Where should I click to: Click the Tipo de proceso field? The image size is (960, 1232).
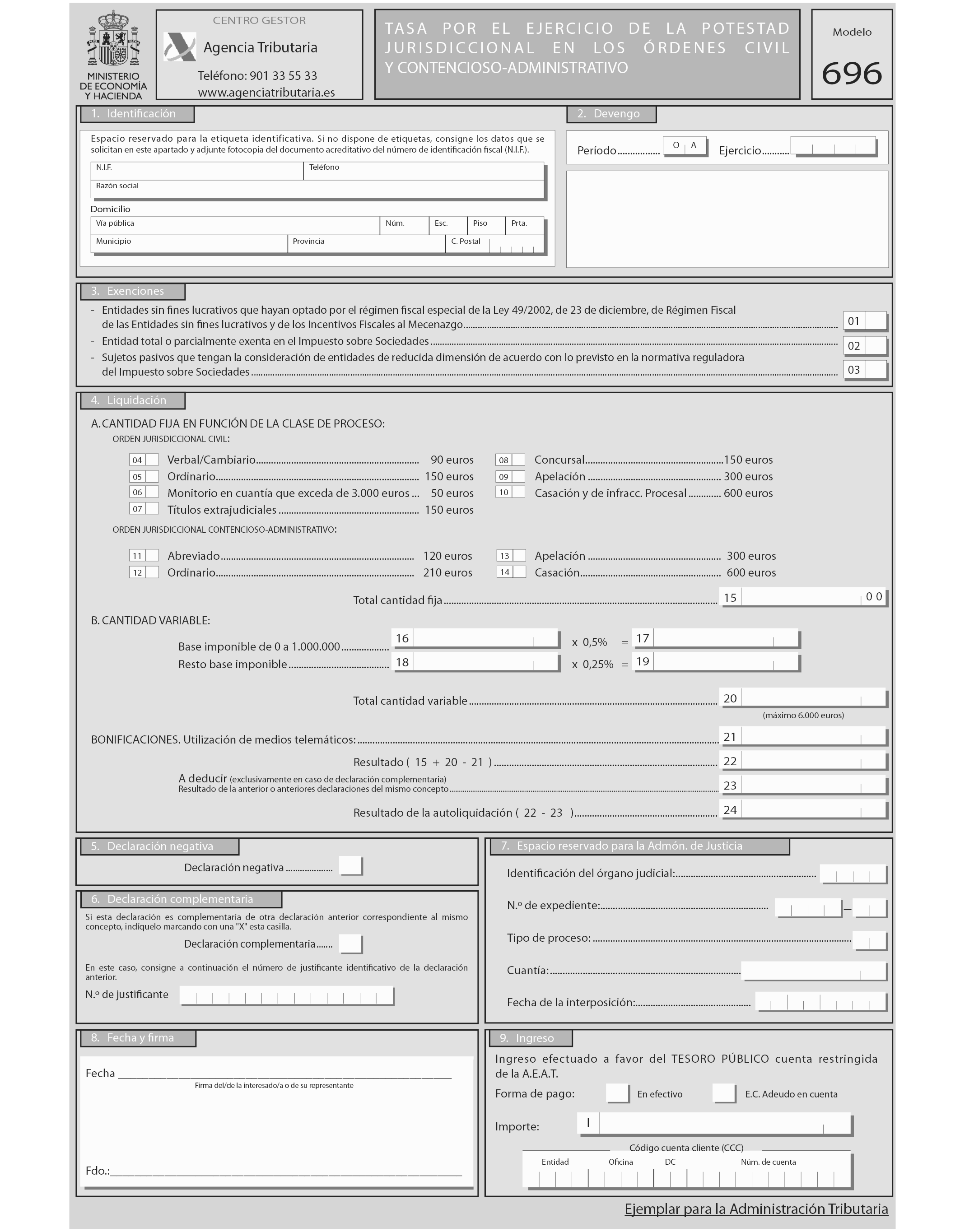click(x=869, y=940)
